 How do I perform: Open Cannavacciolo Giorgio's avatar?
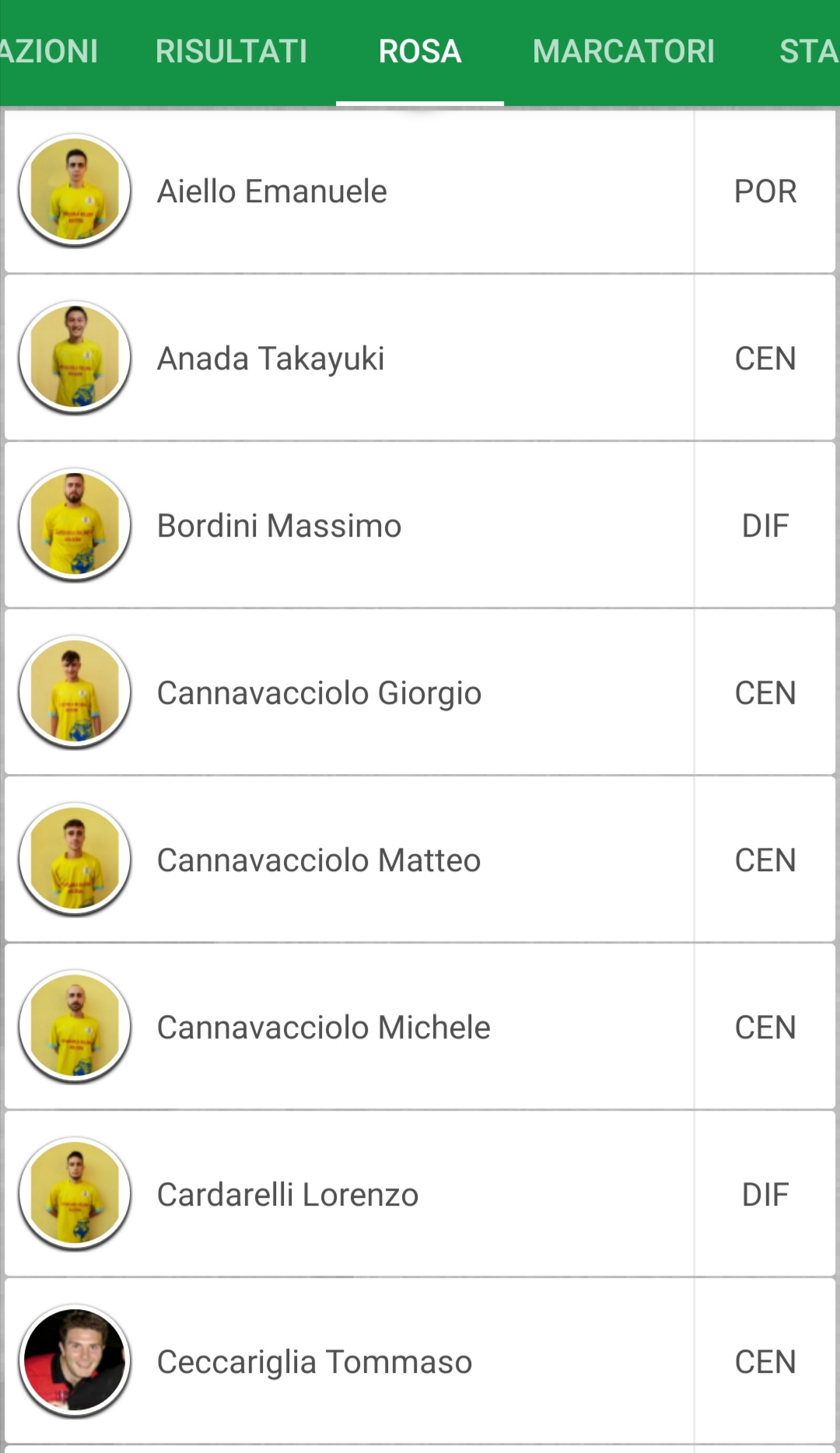pos(75,692)
